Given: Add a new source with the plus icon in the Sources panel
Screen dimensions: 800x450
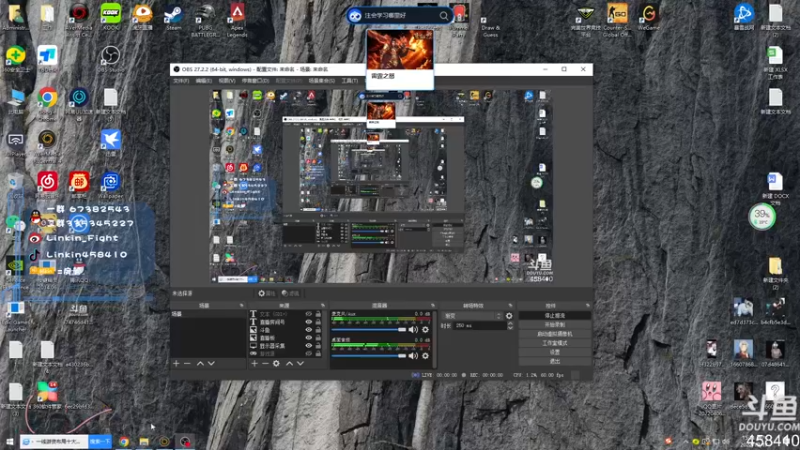Looking at the screenshot, I should [254, 363].
